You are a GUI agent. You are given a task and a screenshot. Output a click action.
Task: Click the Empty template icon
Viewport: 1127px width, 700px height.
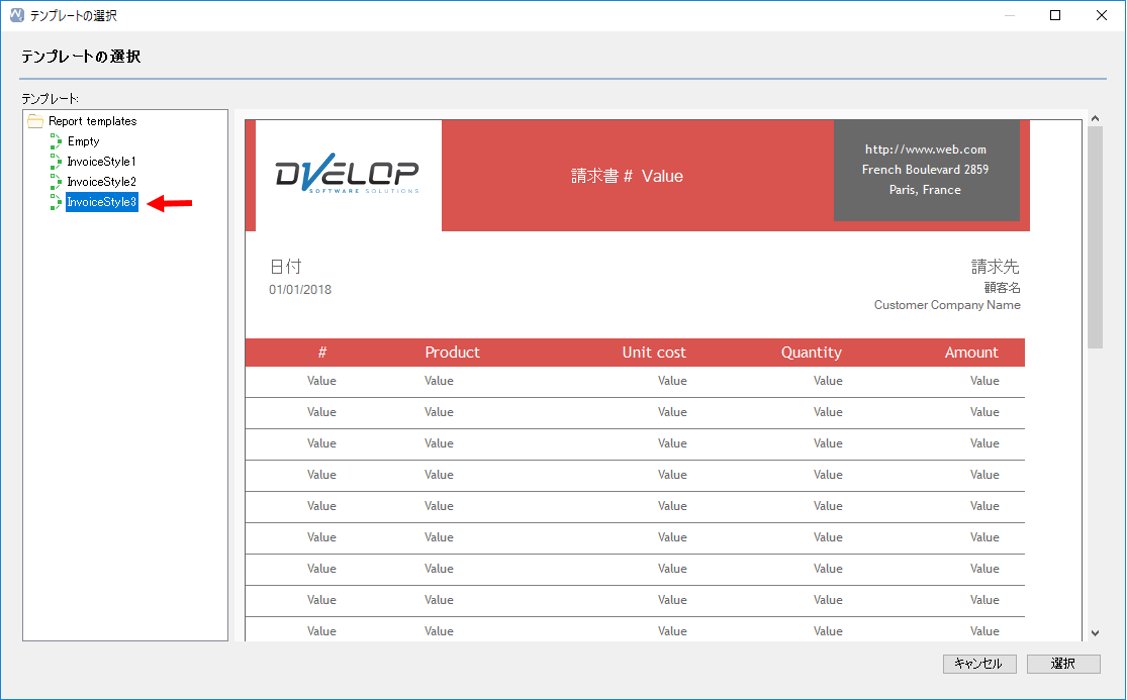(x=56, y=141)
